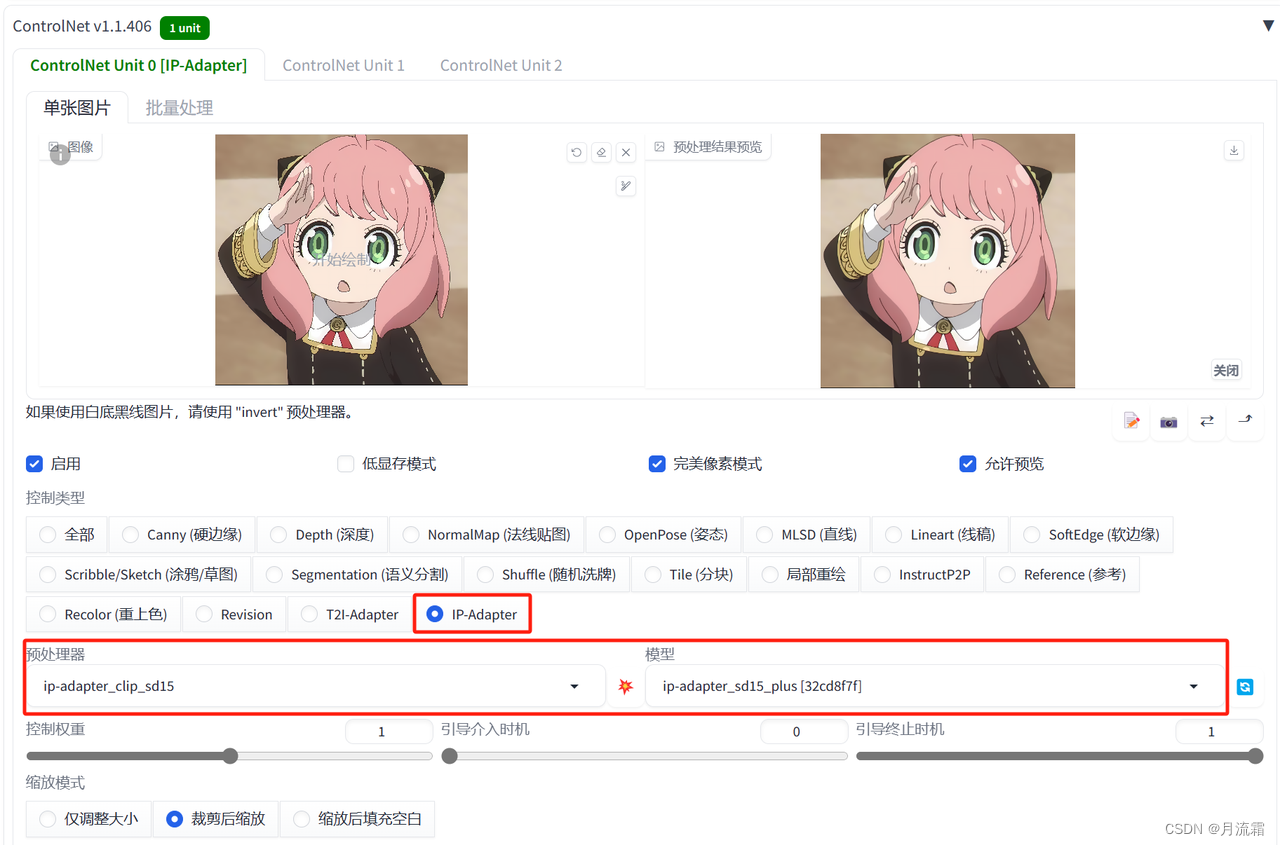Toggle the 启用 checkbox
The image size is (1280, 845).
coord(34,464)
